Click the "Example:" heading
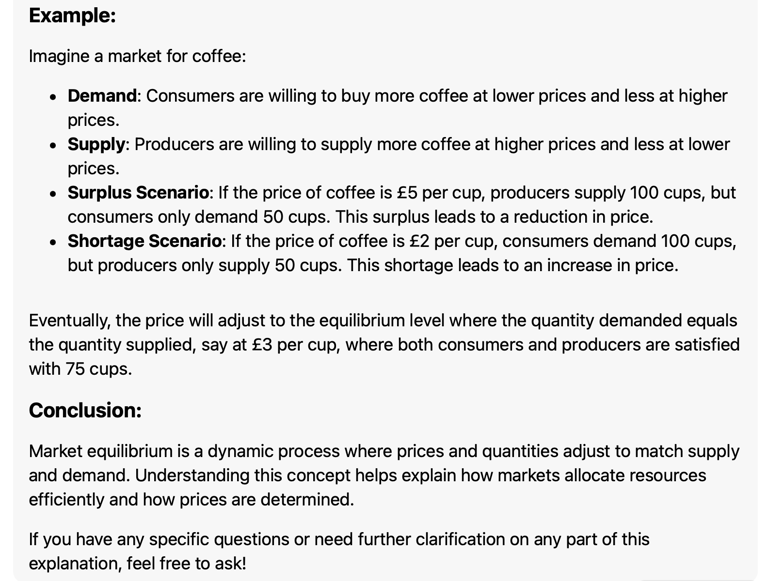 click(x=72, y=15)
